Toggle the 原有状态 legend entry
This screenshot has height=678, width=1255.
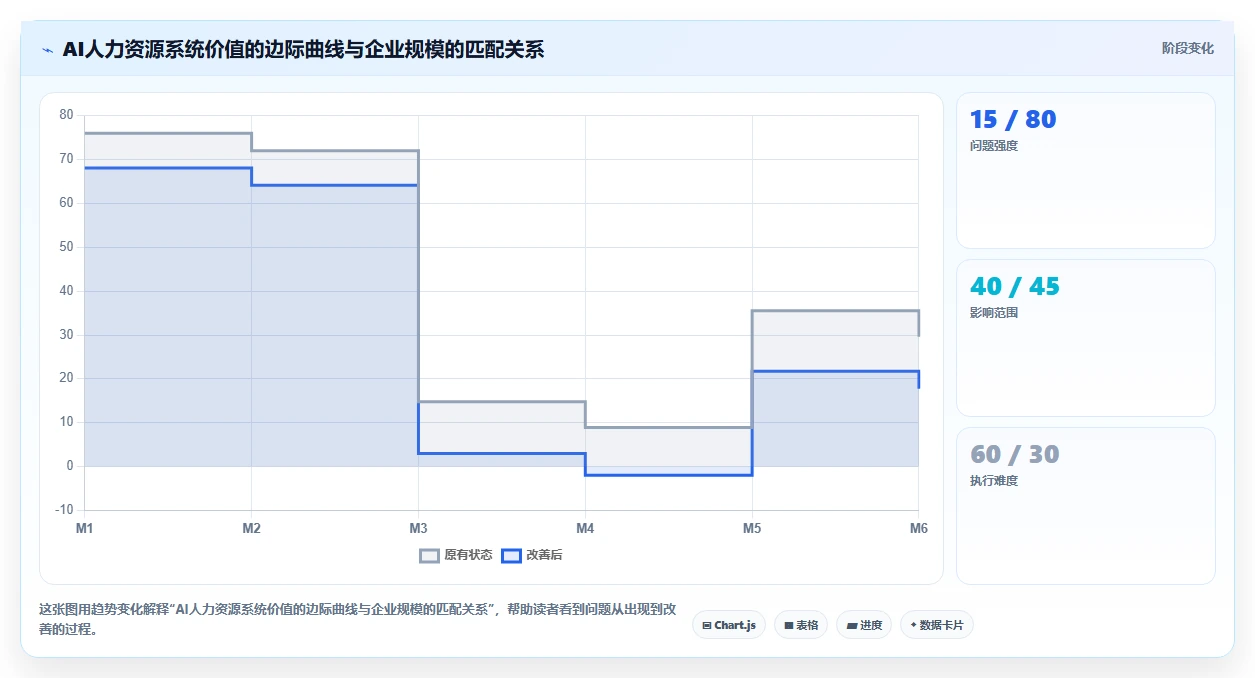tap(456, 555)
